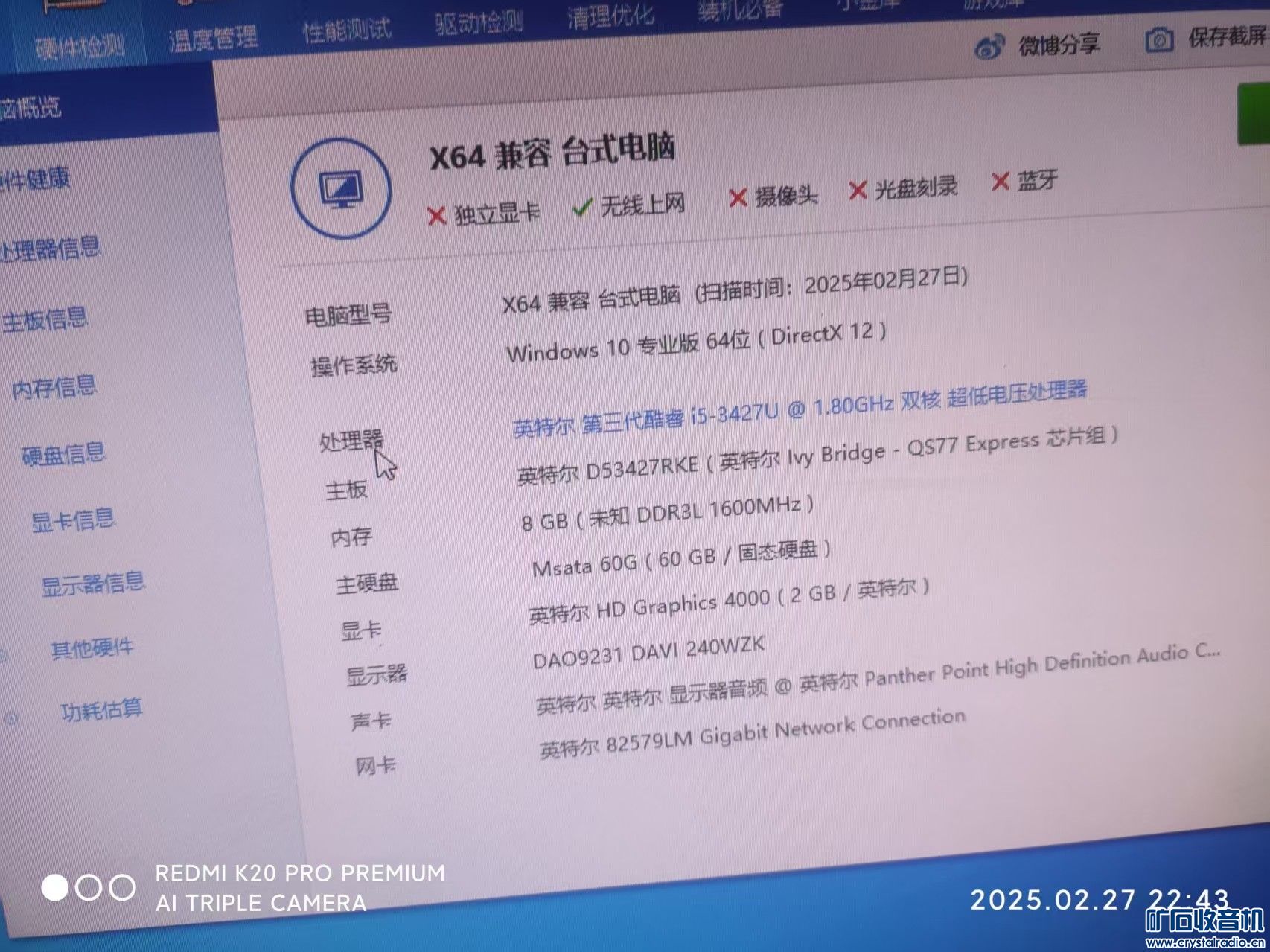
Task: Click the Weibo share icon
Action: [989, 48]
